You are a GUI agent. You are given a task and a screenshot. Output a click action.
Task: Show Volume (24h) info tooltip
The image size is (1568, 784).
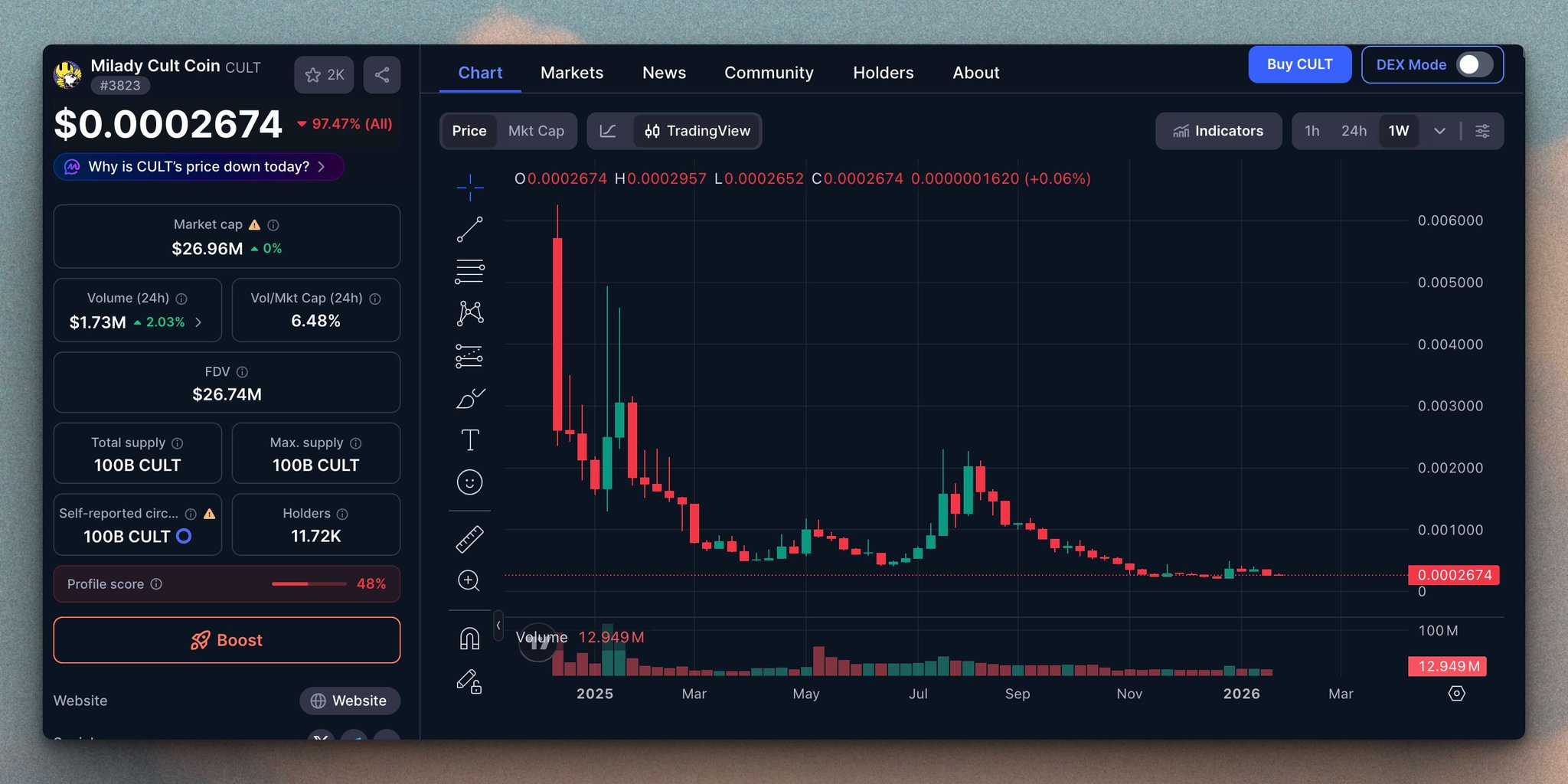point(181,299)
